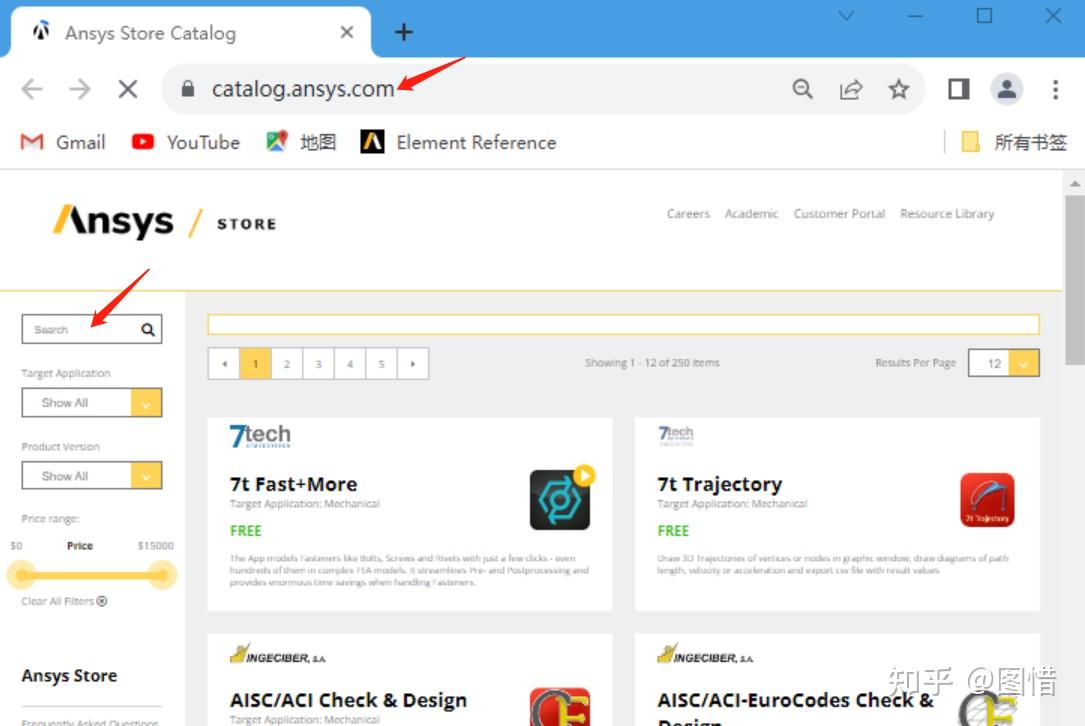Open the Careers link

coord(688,214)
